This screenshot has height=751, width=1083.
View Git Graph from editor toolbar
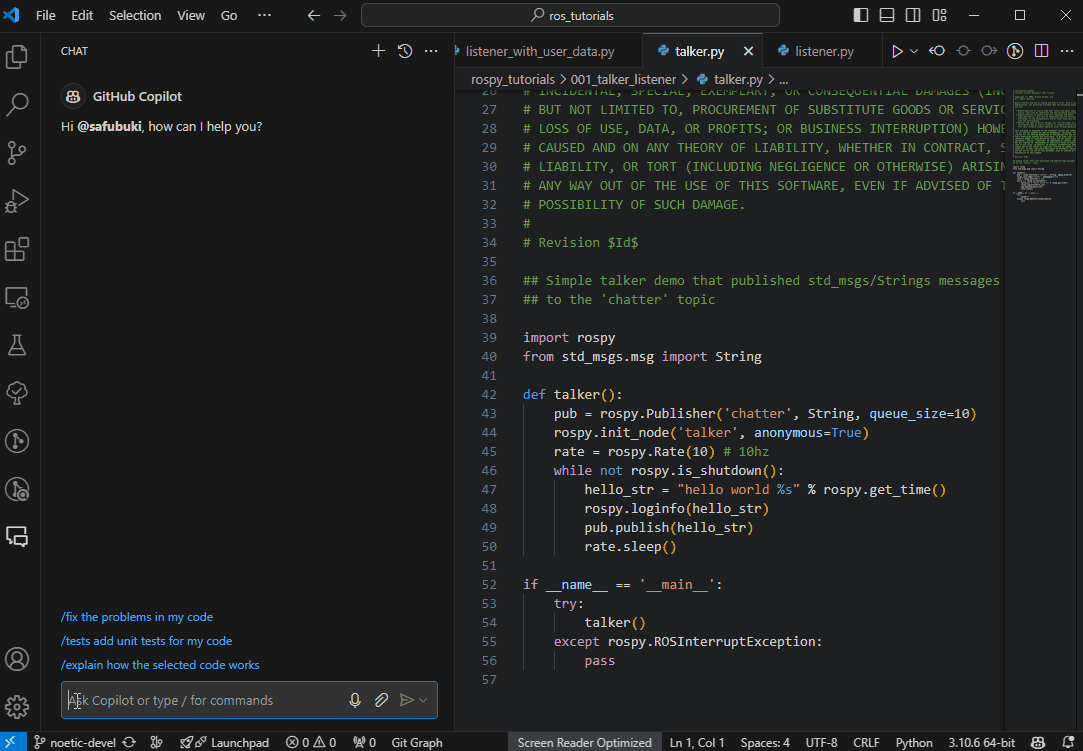(1015, 51)
